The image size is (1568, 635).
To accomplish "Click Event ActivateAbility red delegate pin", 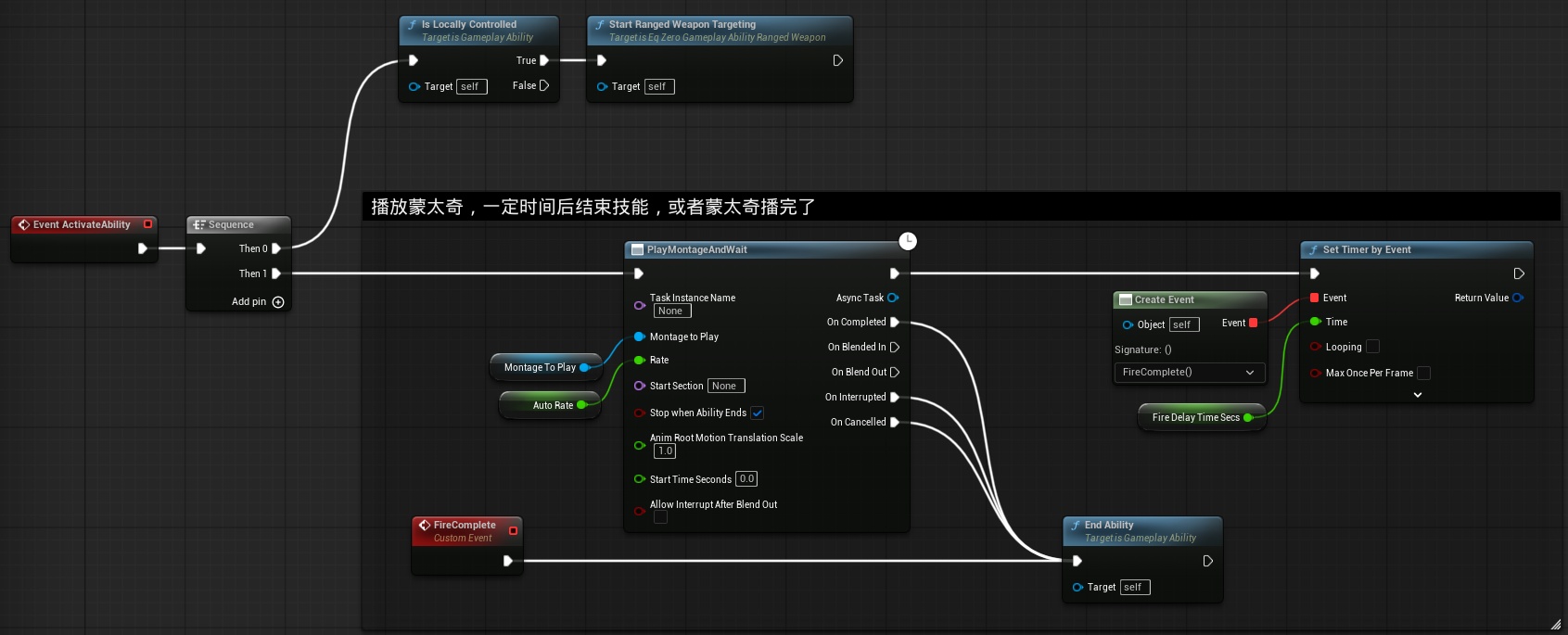I will point(147,224).
